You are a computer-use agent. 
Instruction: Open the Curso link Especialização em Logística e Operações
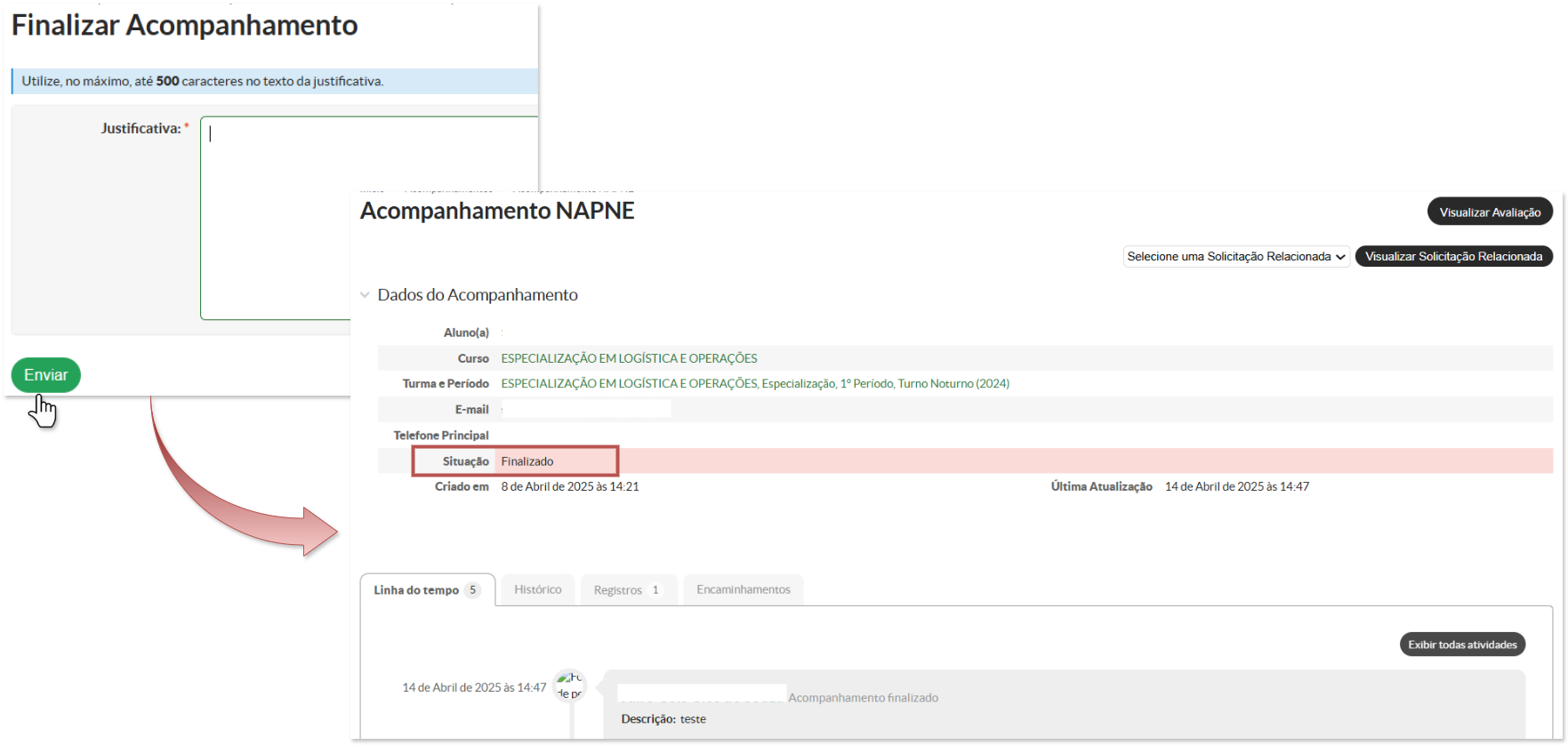pyautogui.click(x=629, y=358)
